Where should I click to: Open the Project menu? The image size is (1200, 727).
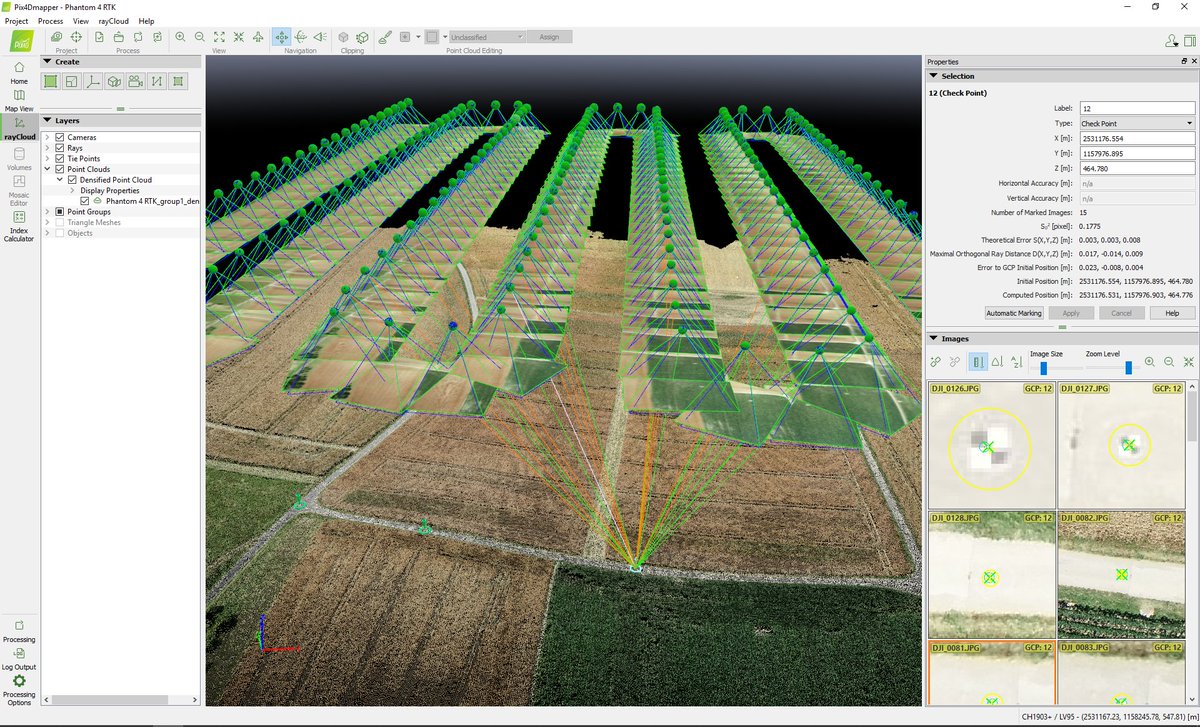tap(16, 20)
